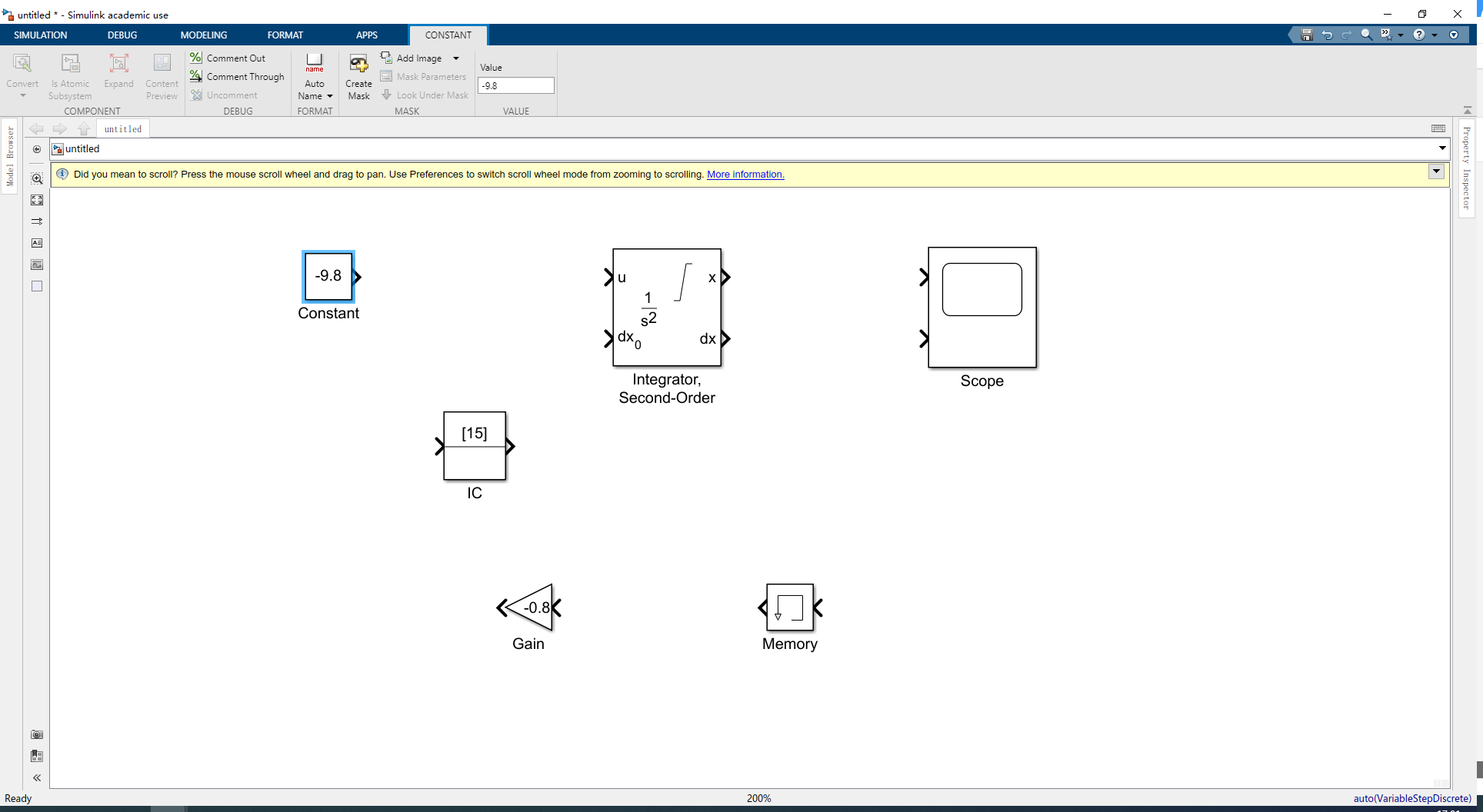
Task: Select the Image annotation tool
Action: click(37, 265)
